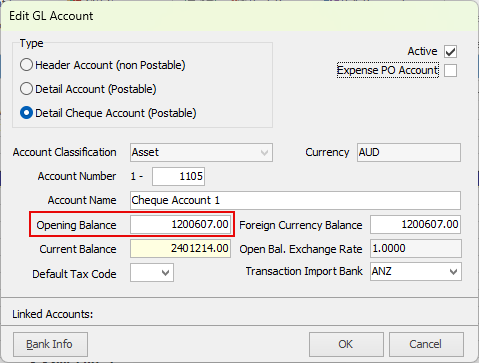479x363 pixels.
Task: Select the Current Balance field
Action: 180,249
